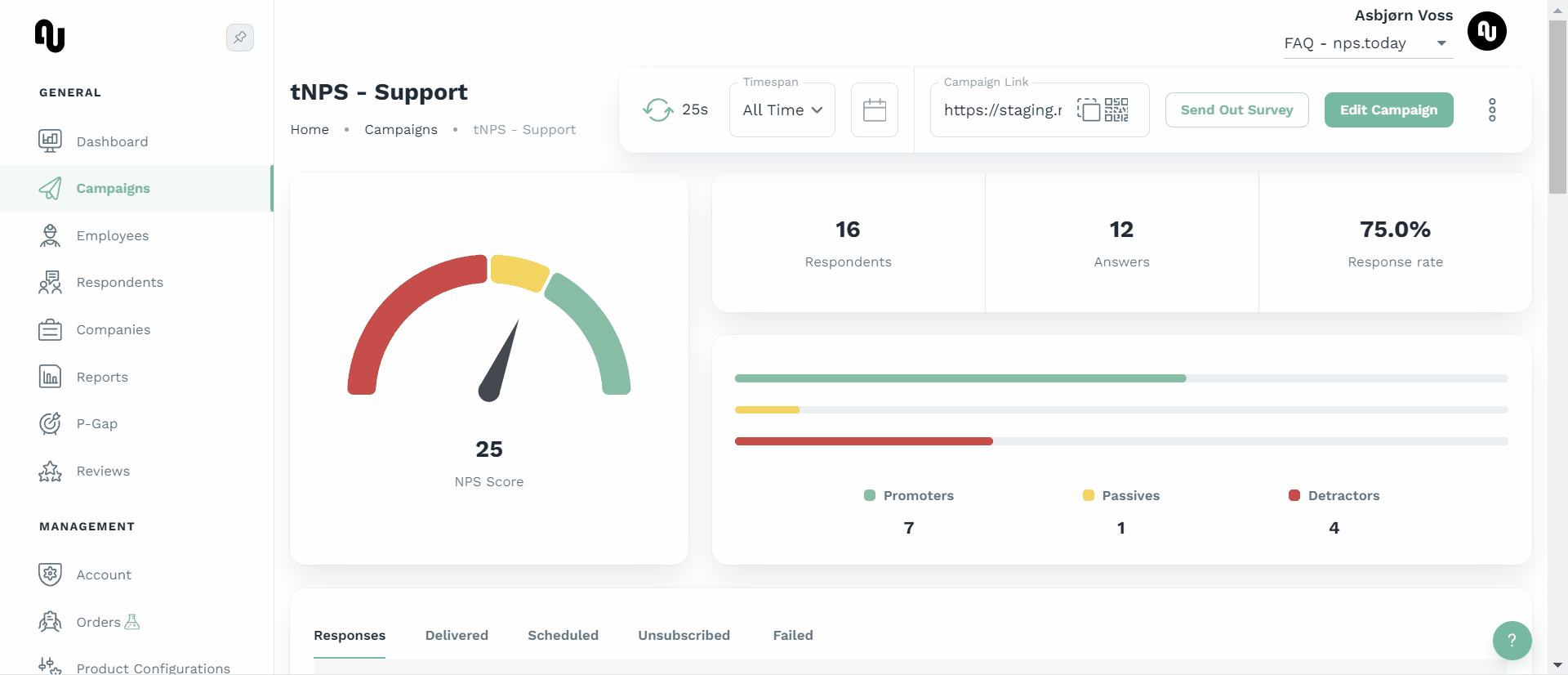Click the user profile avatar
Screen dimensions: 1568x675
[x=1486, y=32]
